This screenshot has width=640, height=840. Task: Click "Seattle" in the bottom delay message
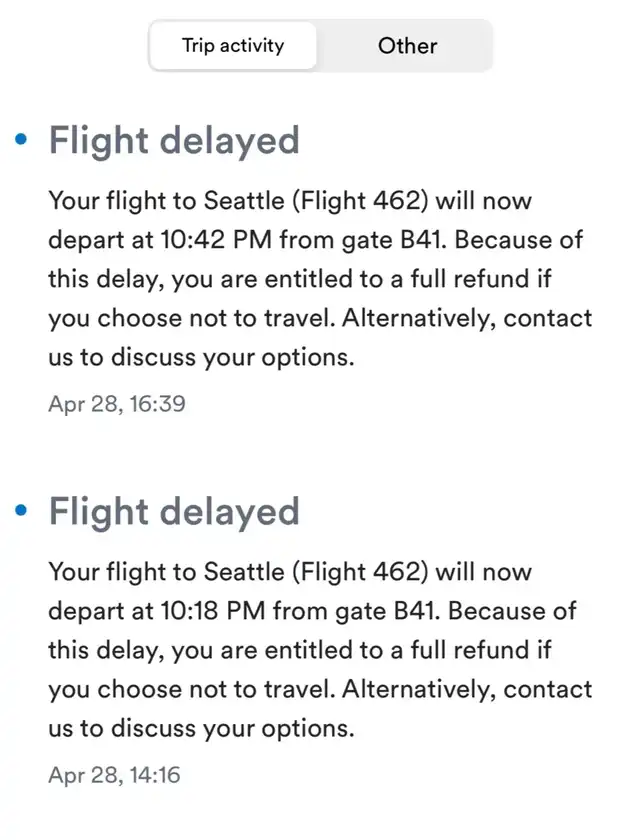[x=243, y=573]
